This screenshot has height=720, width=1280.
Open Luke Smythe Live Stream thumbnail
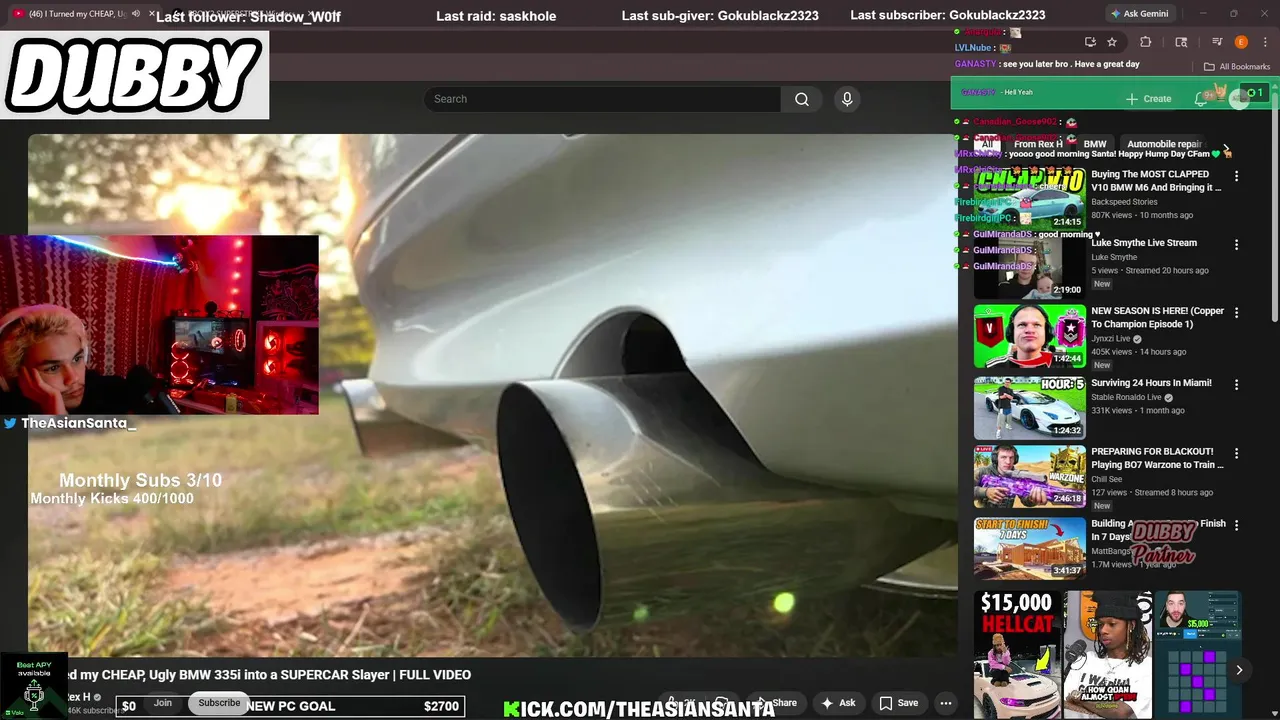[x=1029, y=267]
